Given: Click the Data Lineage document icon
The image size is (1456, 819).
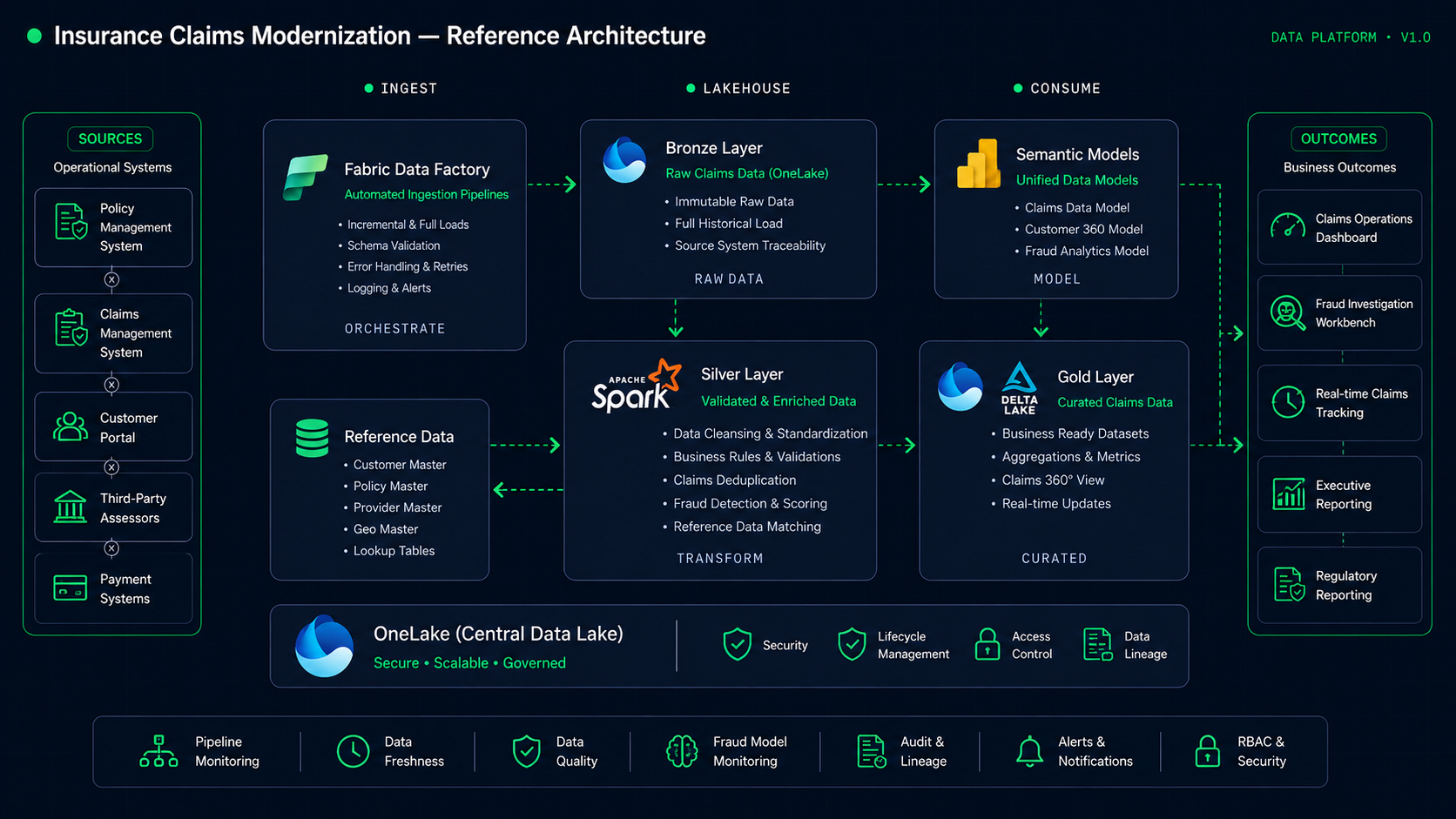Looking at the screenshot, I should click(x=1098, y=645).
